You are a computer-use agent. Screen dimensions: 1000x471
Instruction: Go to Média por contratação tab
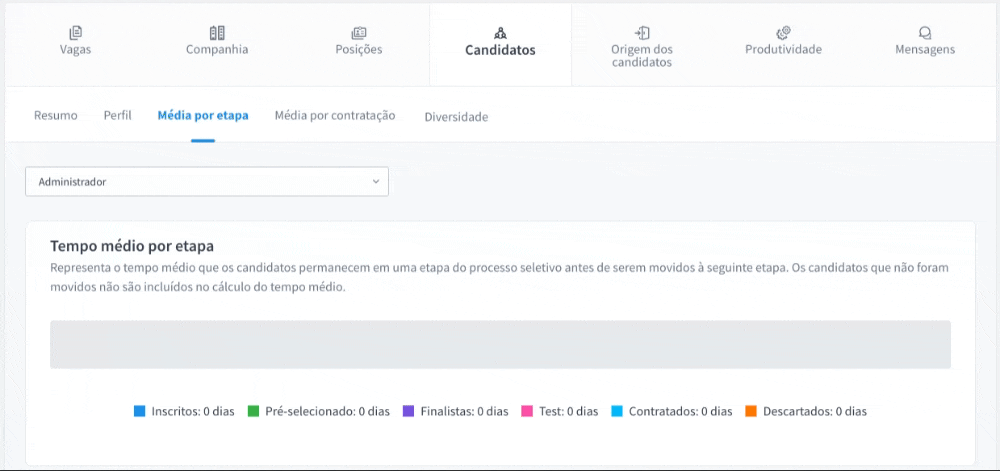click(x=335, y=116)
